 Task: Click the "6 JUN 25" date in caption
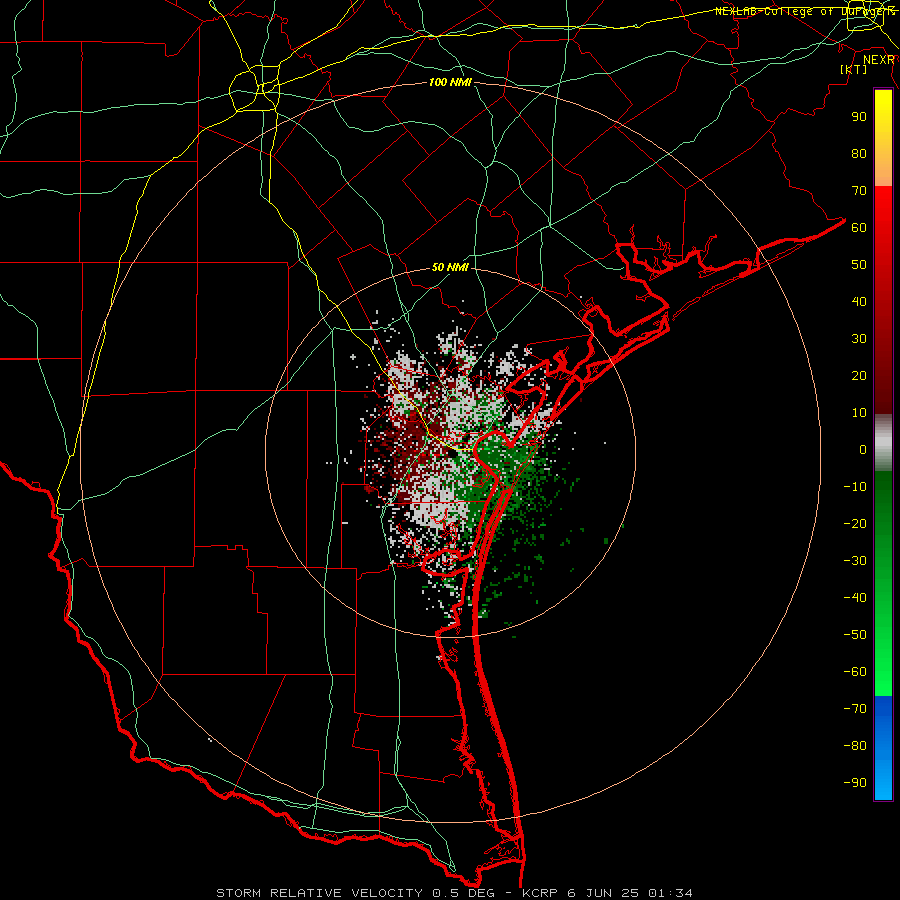click(x=603, y=893)
